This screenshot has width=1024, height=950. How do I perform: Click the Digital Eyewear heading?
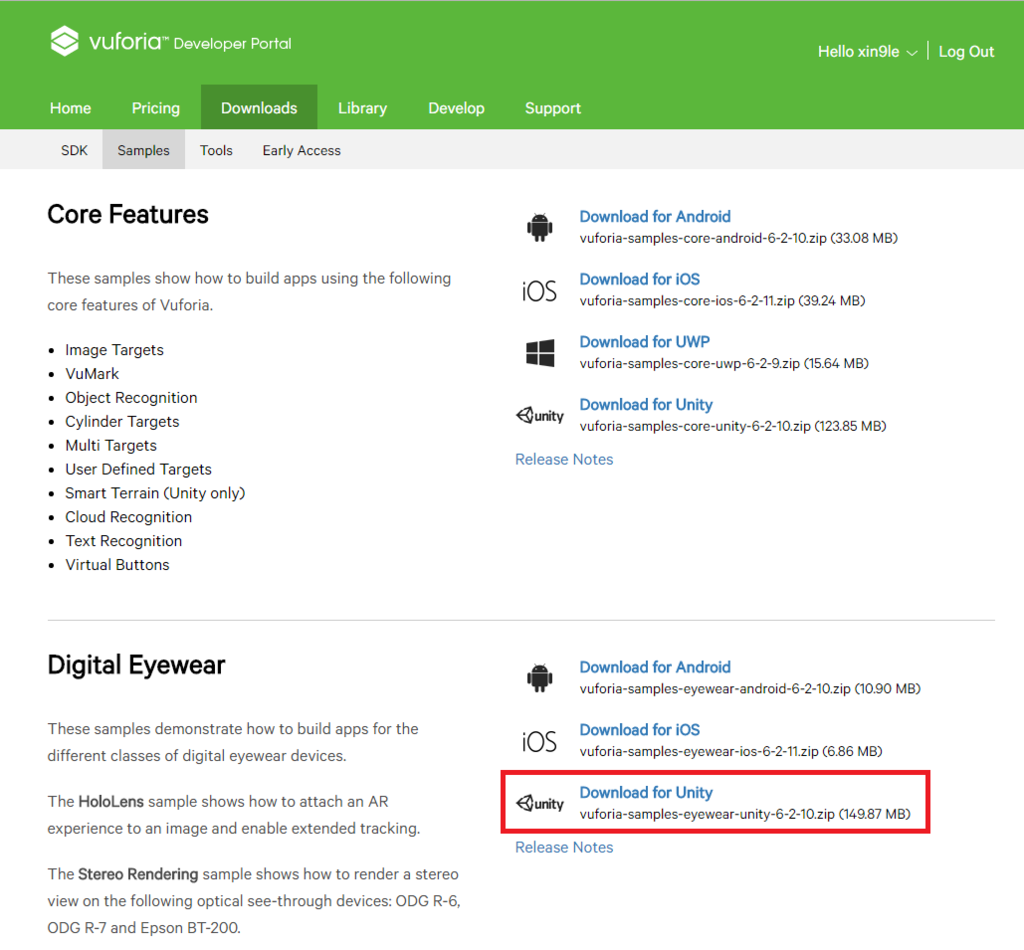(x=136, y=665)
